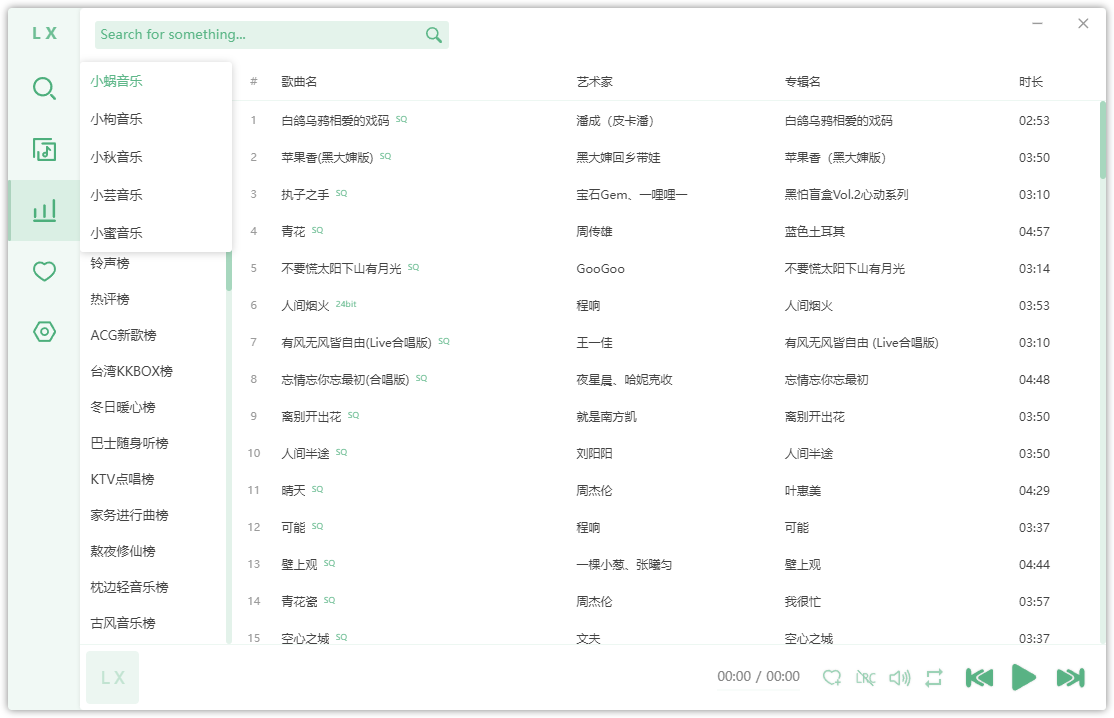1114x718 pixels.
Task: Open the ACG新歌榜 chart
Action: click(120, 334)
